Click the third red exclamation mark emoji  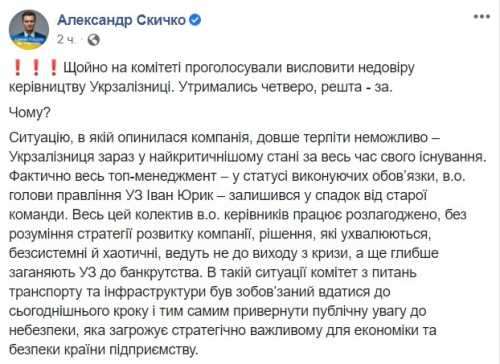53,67
